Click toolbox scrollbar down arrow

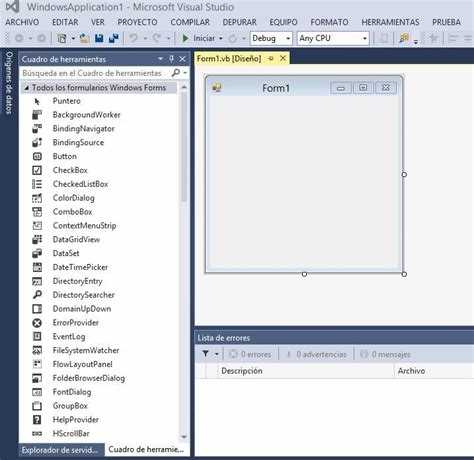click(184, 437)
